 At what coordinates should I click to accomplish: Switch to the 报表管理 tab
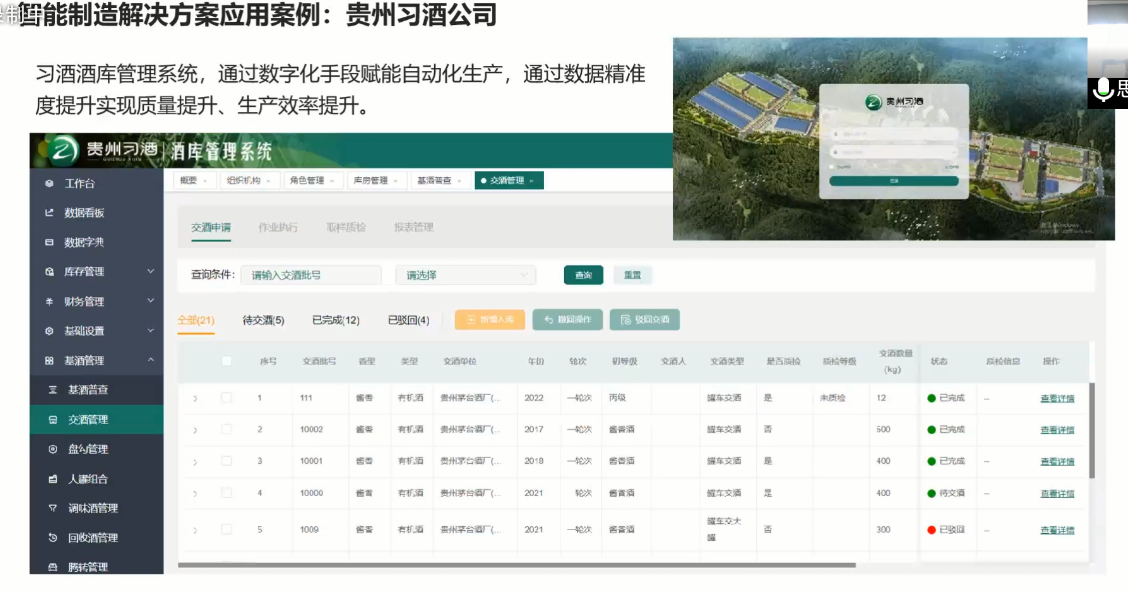pyautogui.click(x=414, y=227)
